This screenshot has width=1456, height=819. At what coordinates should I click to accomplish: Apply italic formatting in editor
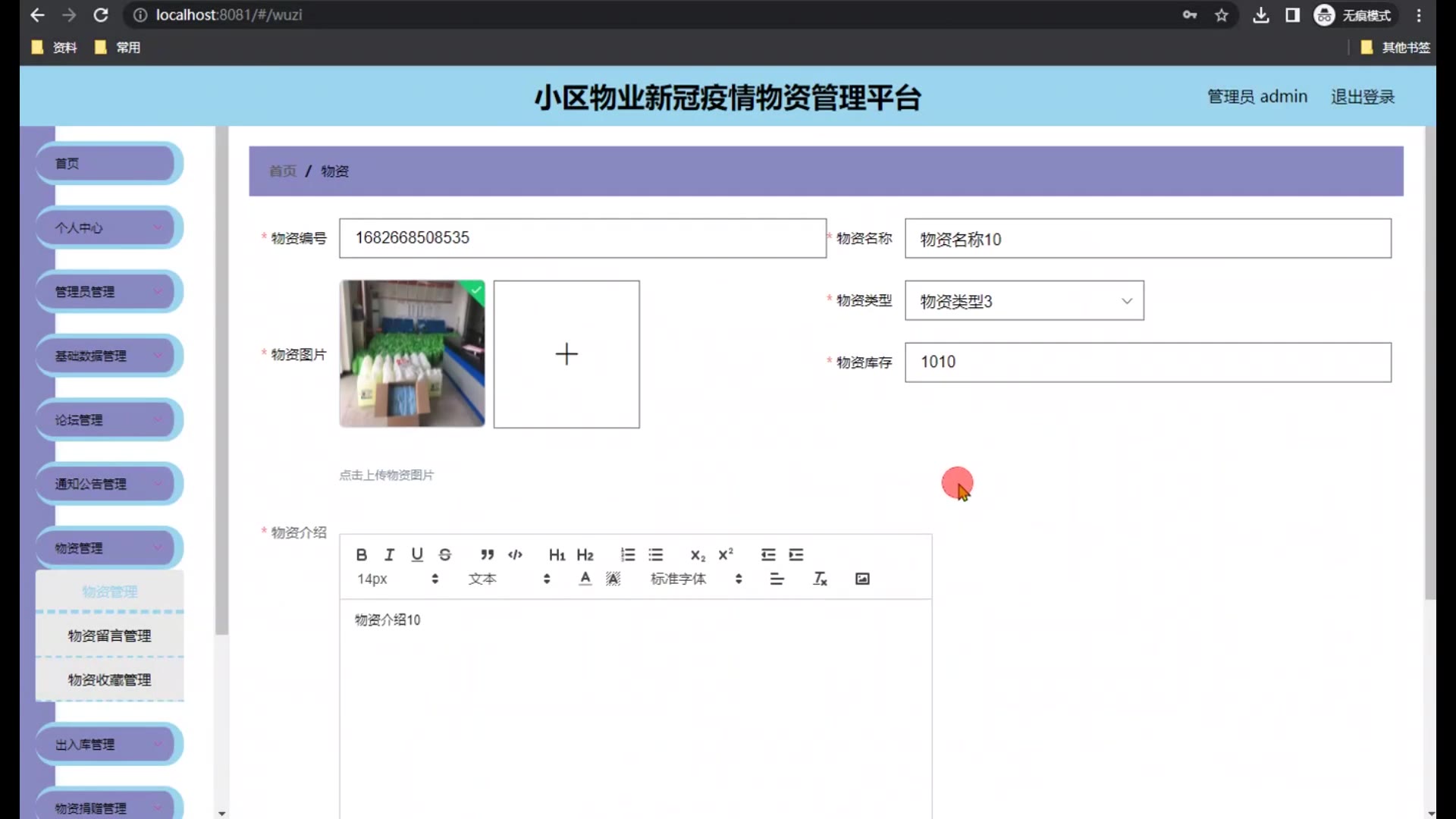pos(389,555)
